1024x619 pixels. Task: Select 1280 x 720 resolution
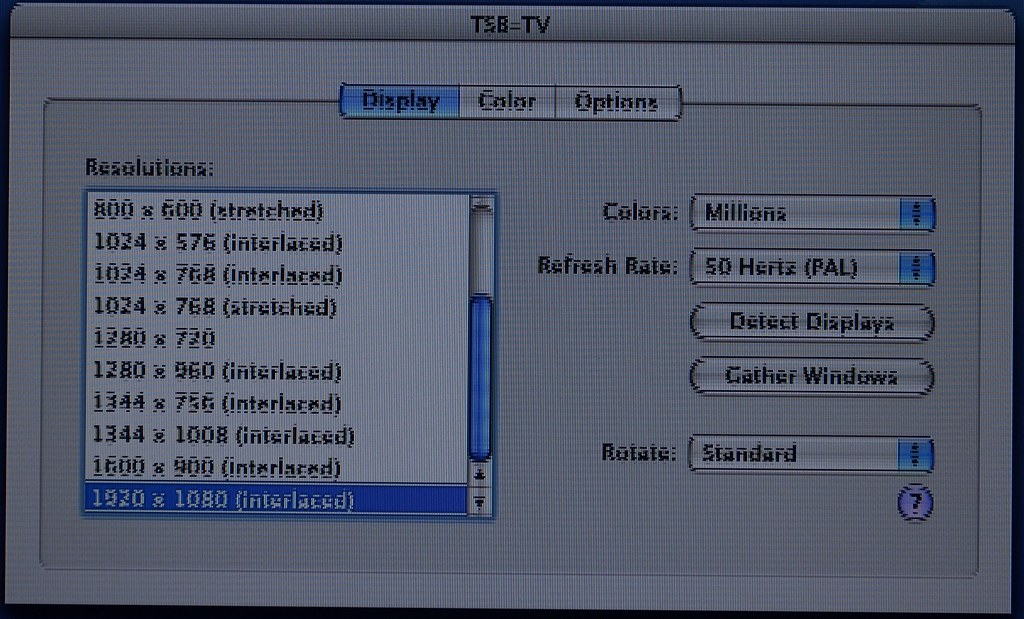277,338
